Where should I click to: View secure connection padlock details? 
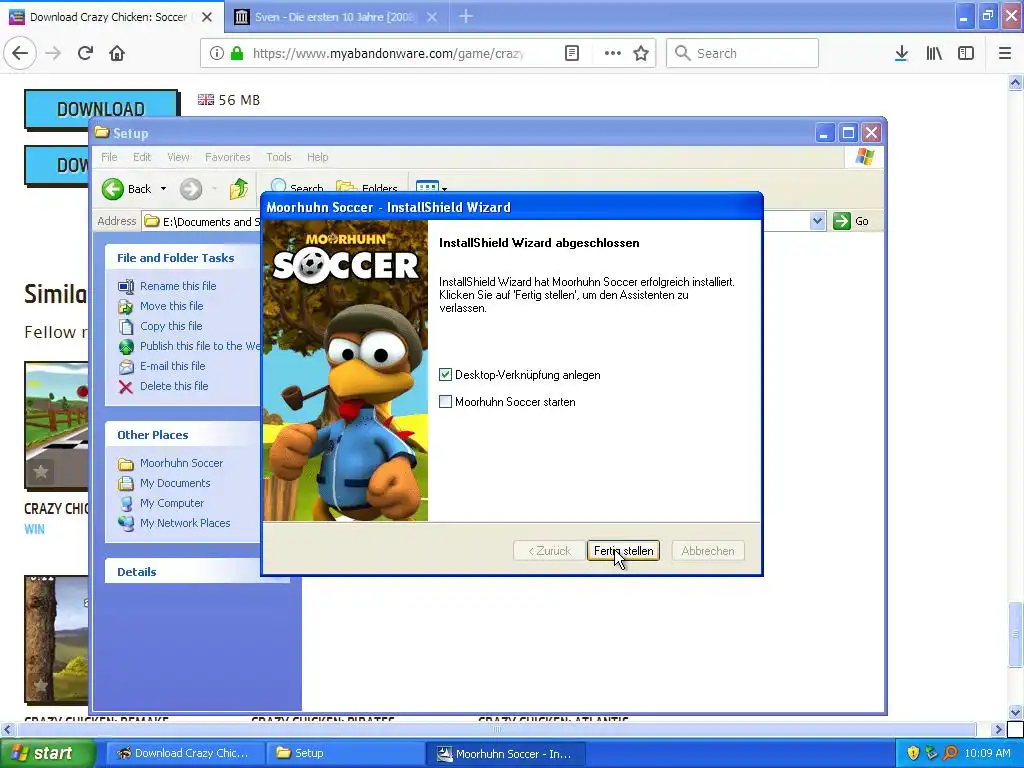click(x=236, y=53)
